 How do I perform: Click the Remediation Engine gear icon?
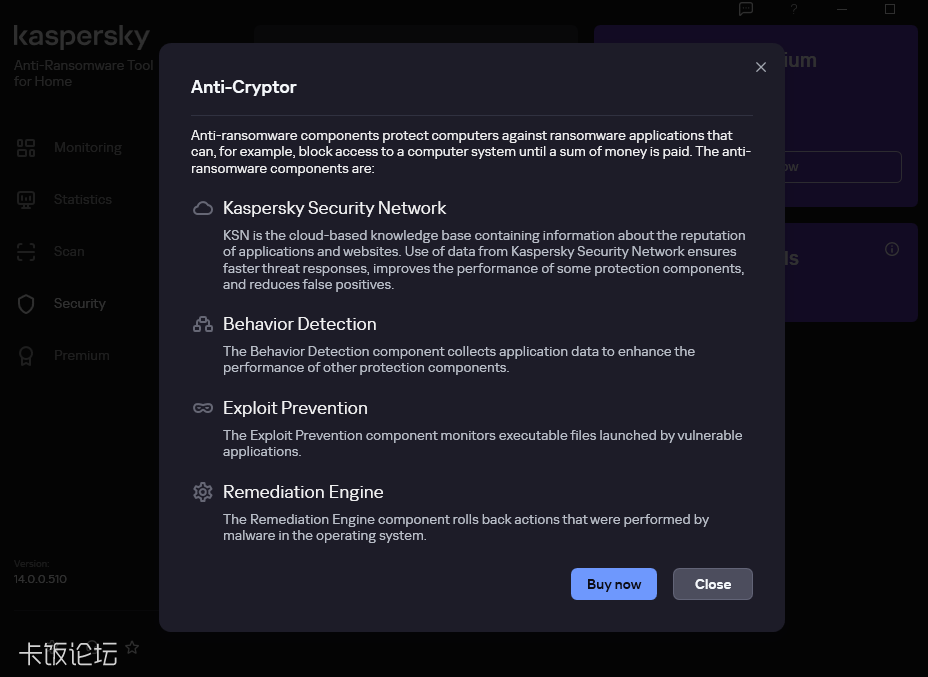(x=203, y=492)
